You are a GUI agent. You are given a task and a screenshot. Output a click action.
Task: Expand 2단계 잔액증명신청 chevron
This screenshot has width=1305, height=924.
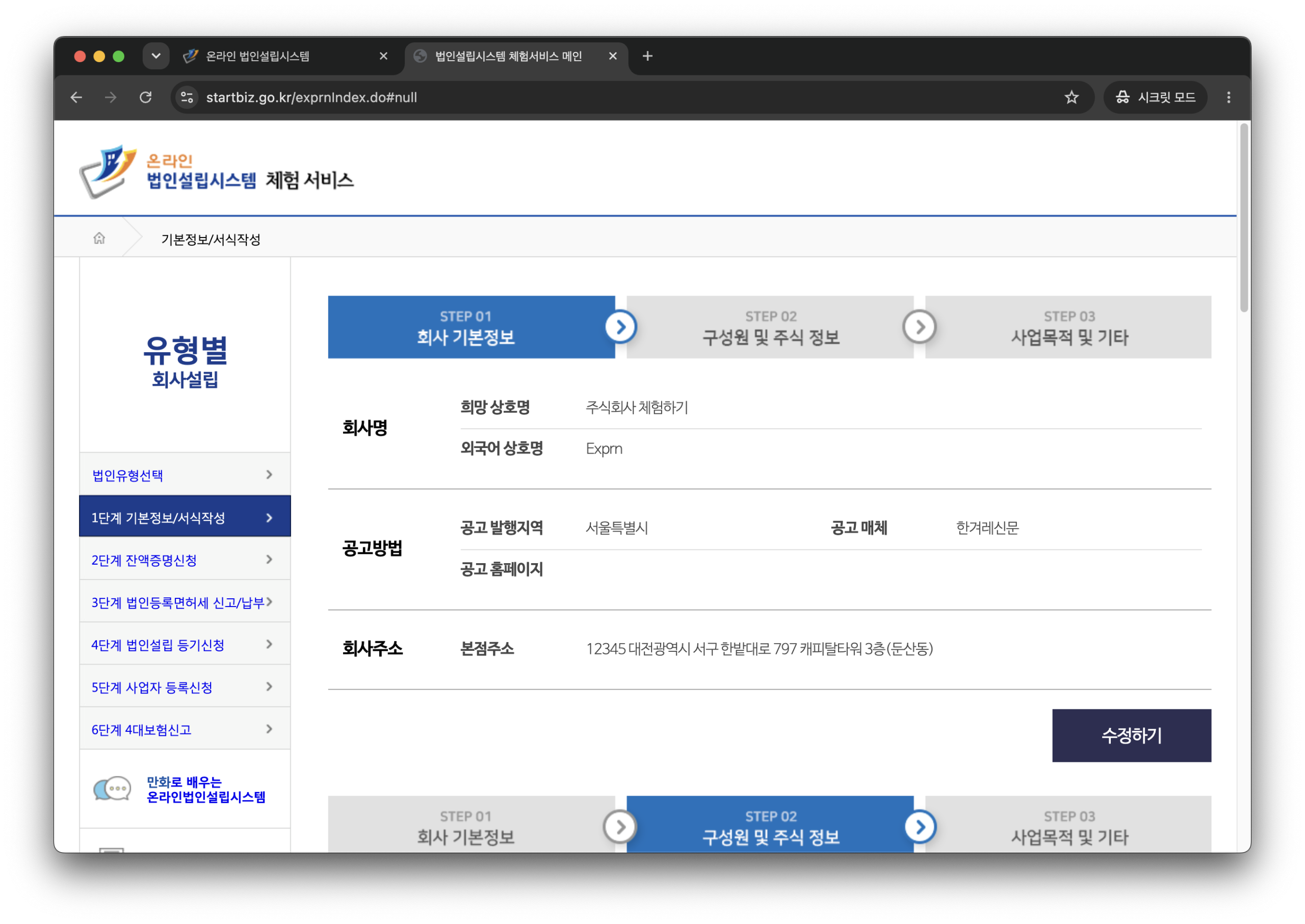tap(270, 559)
